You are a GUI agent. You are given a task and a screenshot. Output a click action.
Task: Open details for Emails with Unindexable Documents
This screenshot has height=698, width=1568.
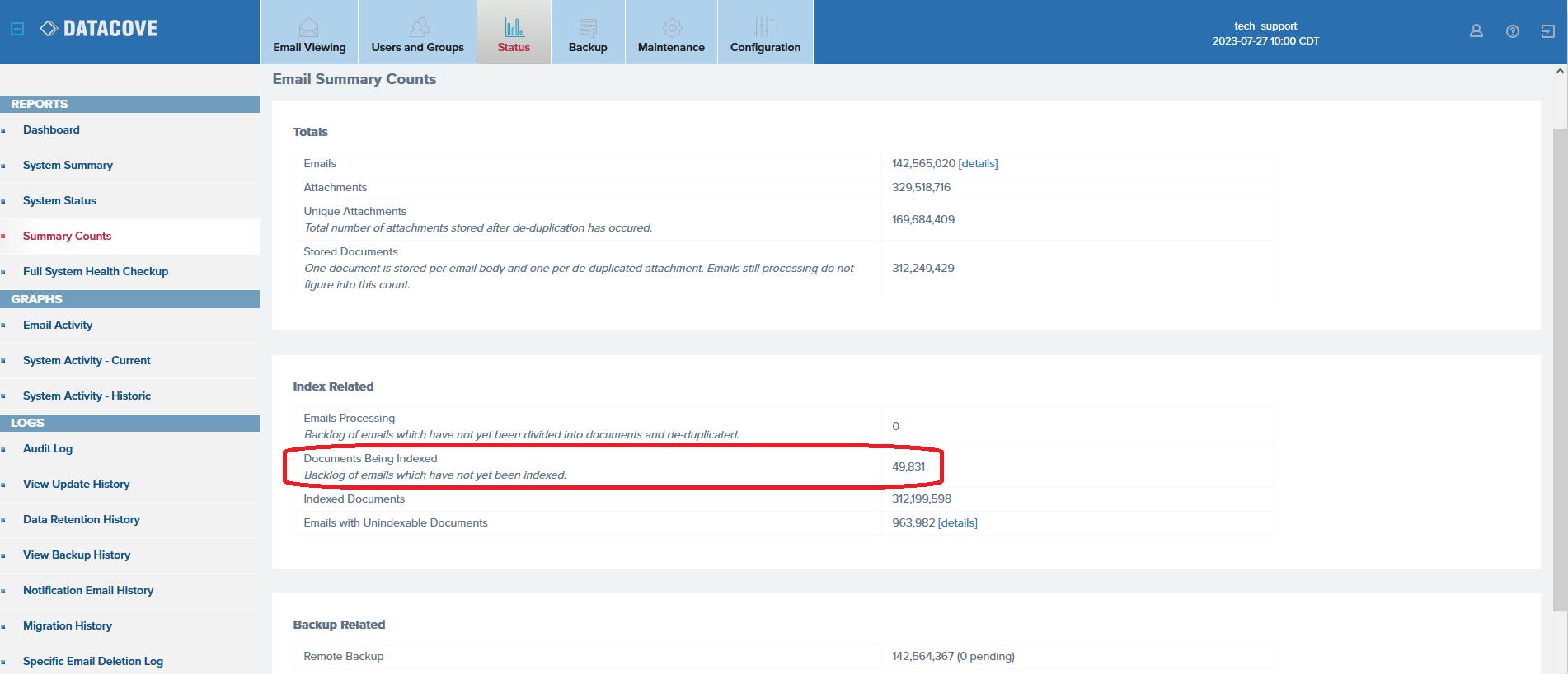click(957, 523)
